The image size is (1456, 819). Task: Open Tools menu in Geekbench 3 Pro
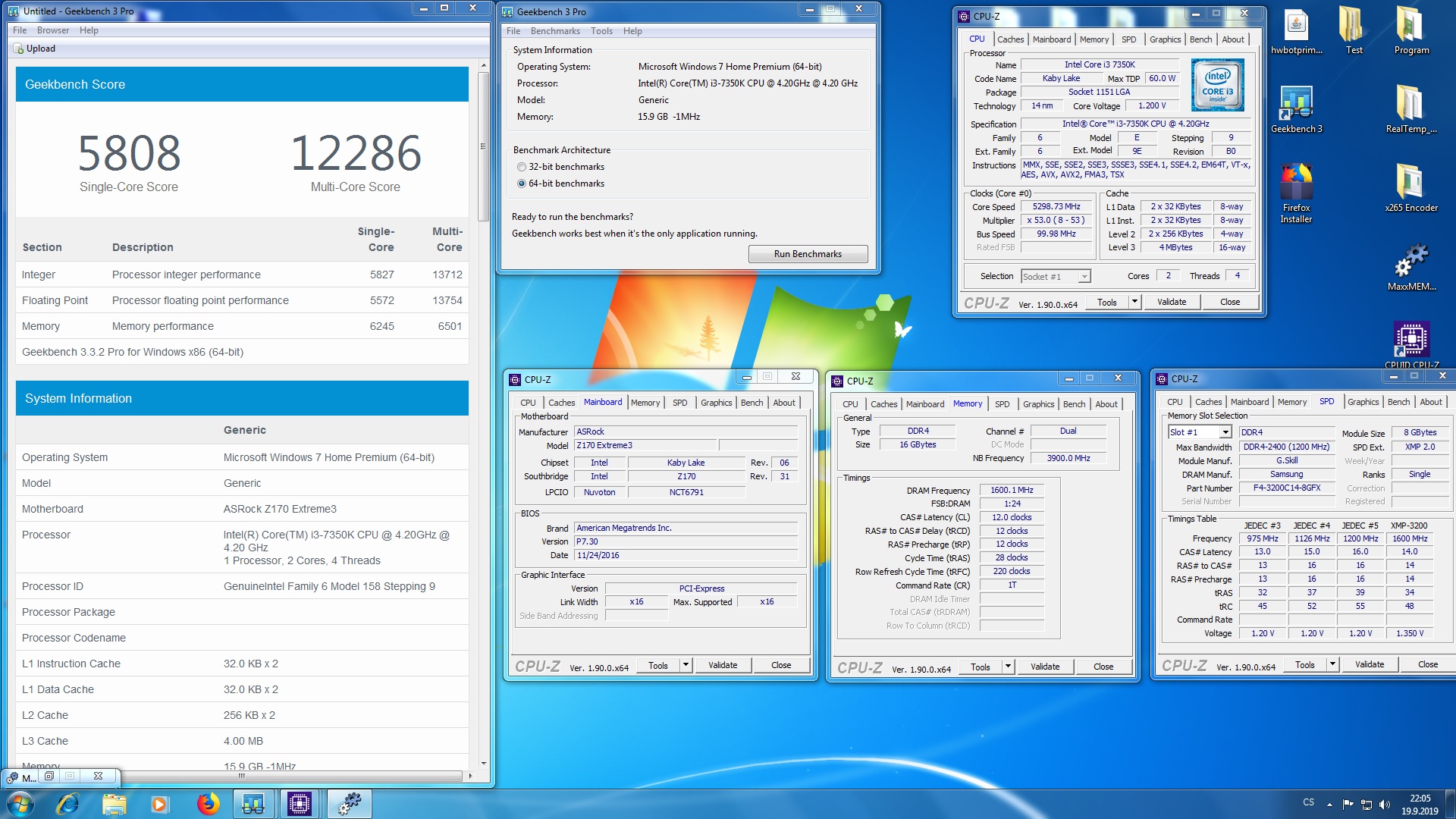click(601, 31)
